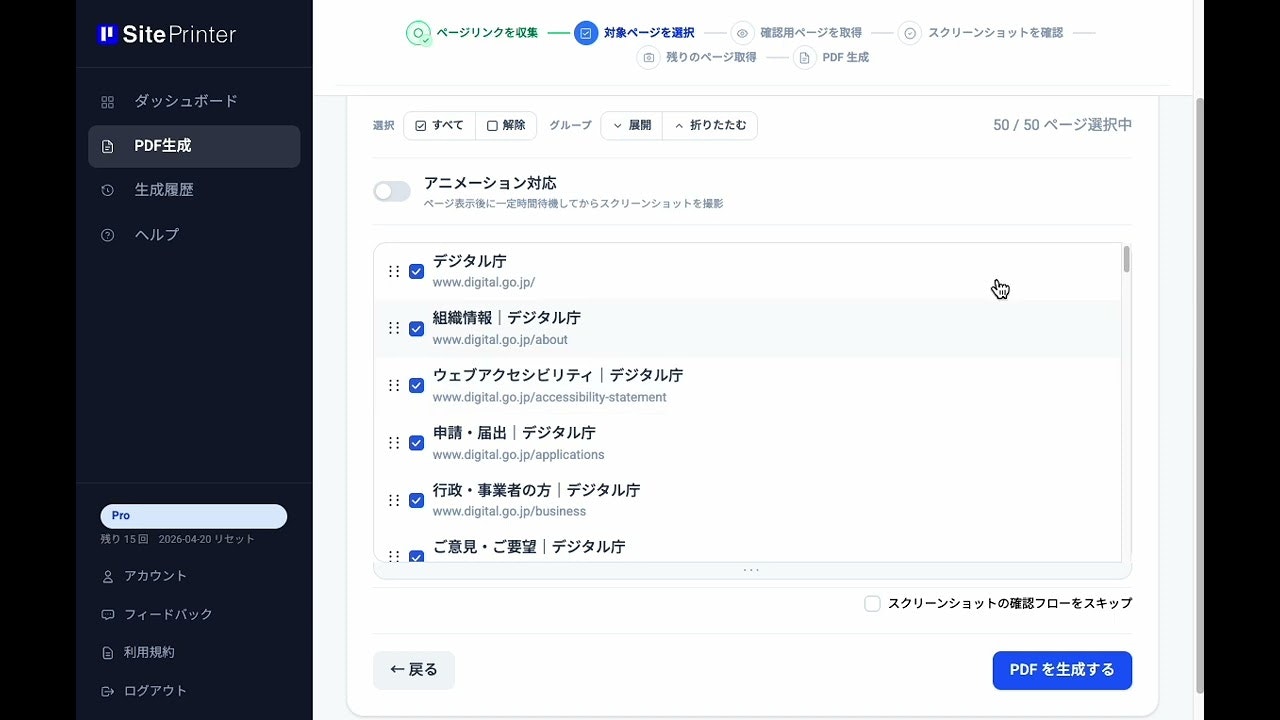Click drag handle of 組織情報 row
The width and height of the screenshot is (1280, 720).
click(394, 329)
